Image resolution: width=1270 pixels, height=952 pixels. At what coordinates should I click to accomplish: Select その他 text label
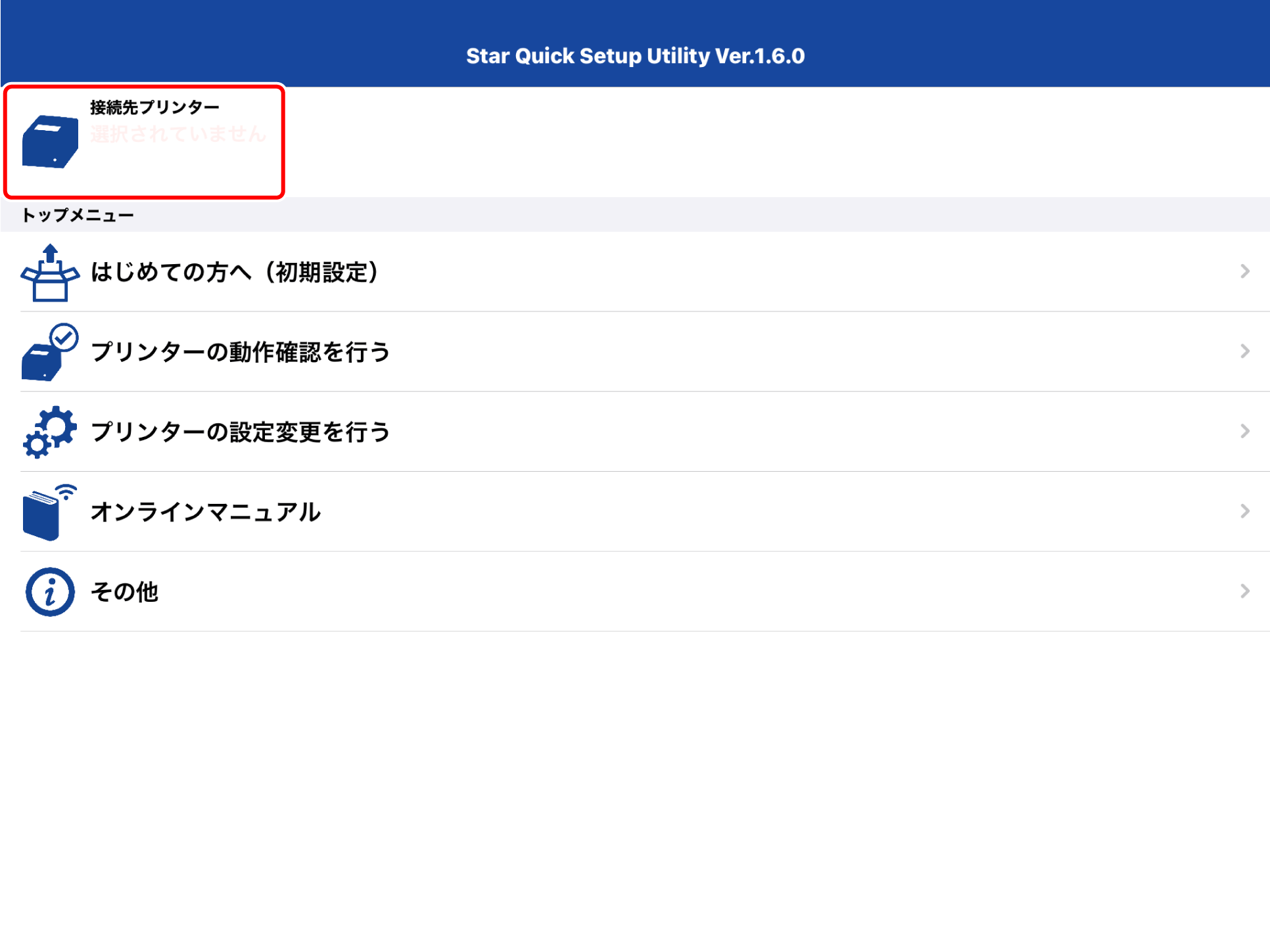[124, 592]
